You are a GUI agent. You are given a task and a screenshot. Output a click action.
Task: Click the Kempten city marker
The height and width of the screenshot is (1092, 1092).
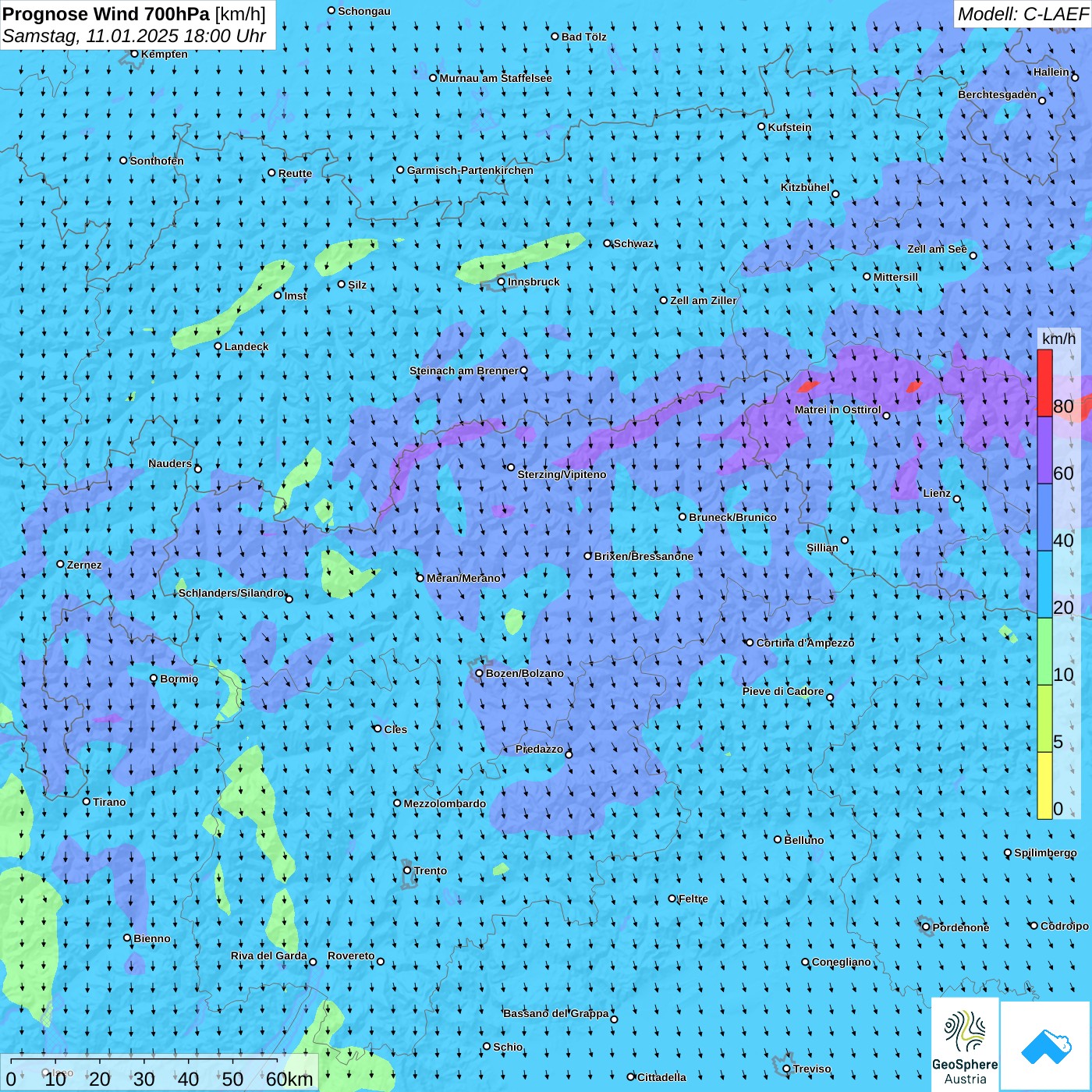134,54
